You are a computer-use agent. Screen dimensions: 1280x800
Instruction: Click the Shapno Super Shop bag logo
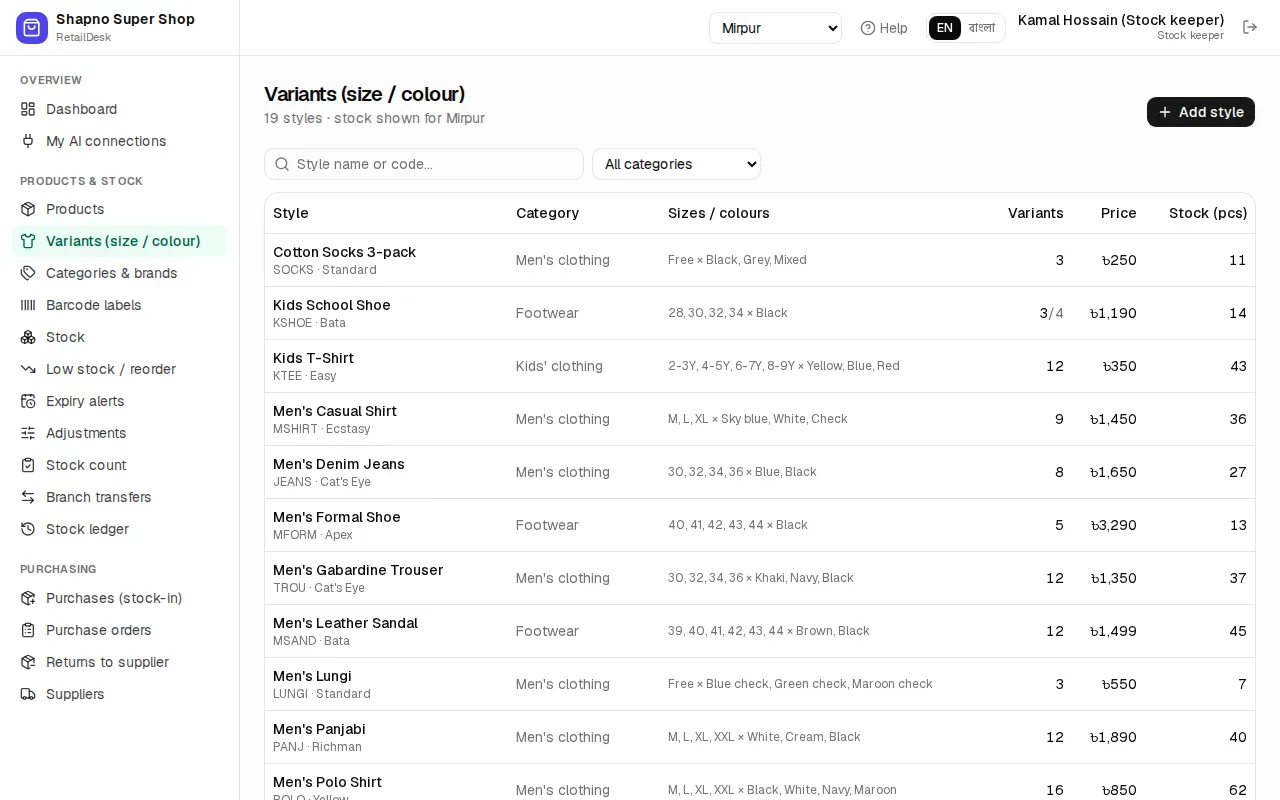[x=32, y=28]
